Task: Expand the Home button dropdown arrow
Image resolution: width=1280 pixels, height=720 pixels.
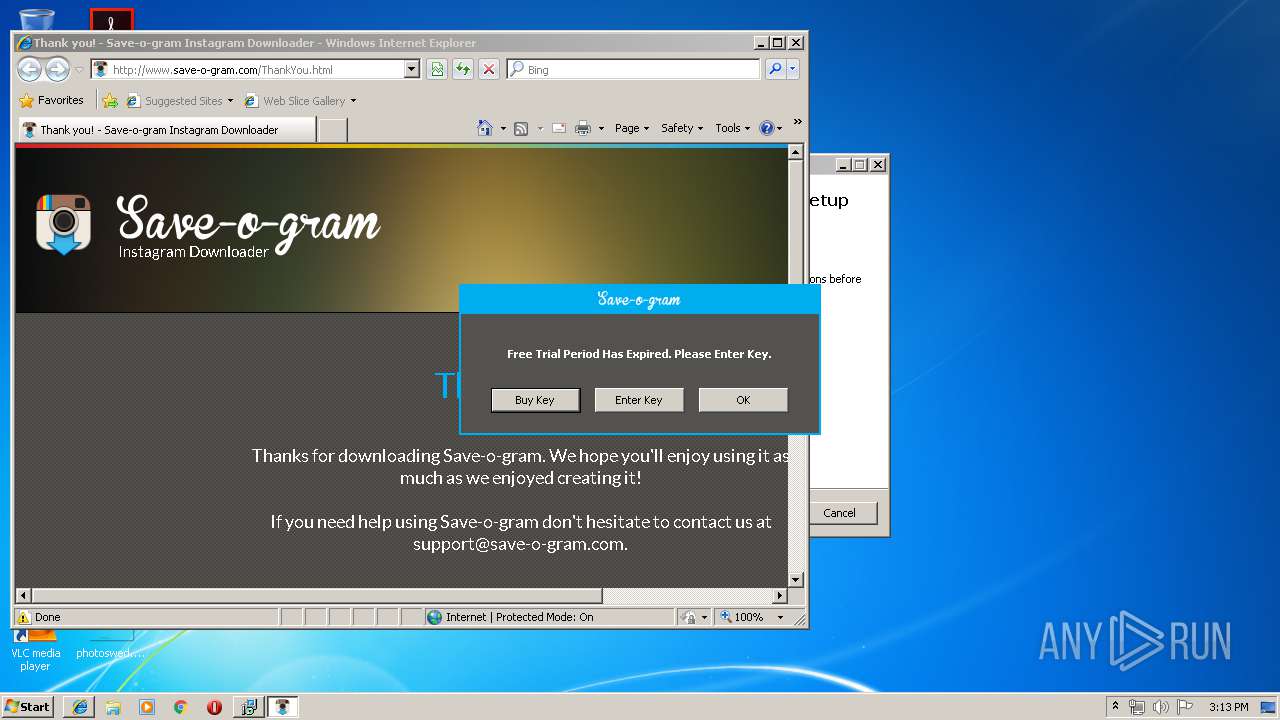Action: point(503,128)
